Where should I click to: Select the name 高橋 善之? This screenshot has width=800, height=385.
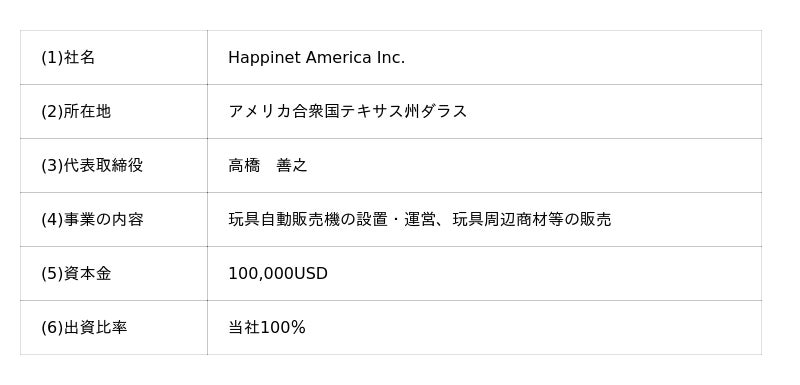pyautogui.click(x=268, y=166)
